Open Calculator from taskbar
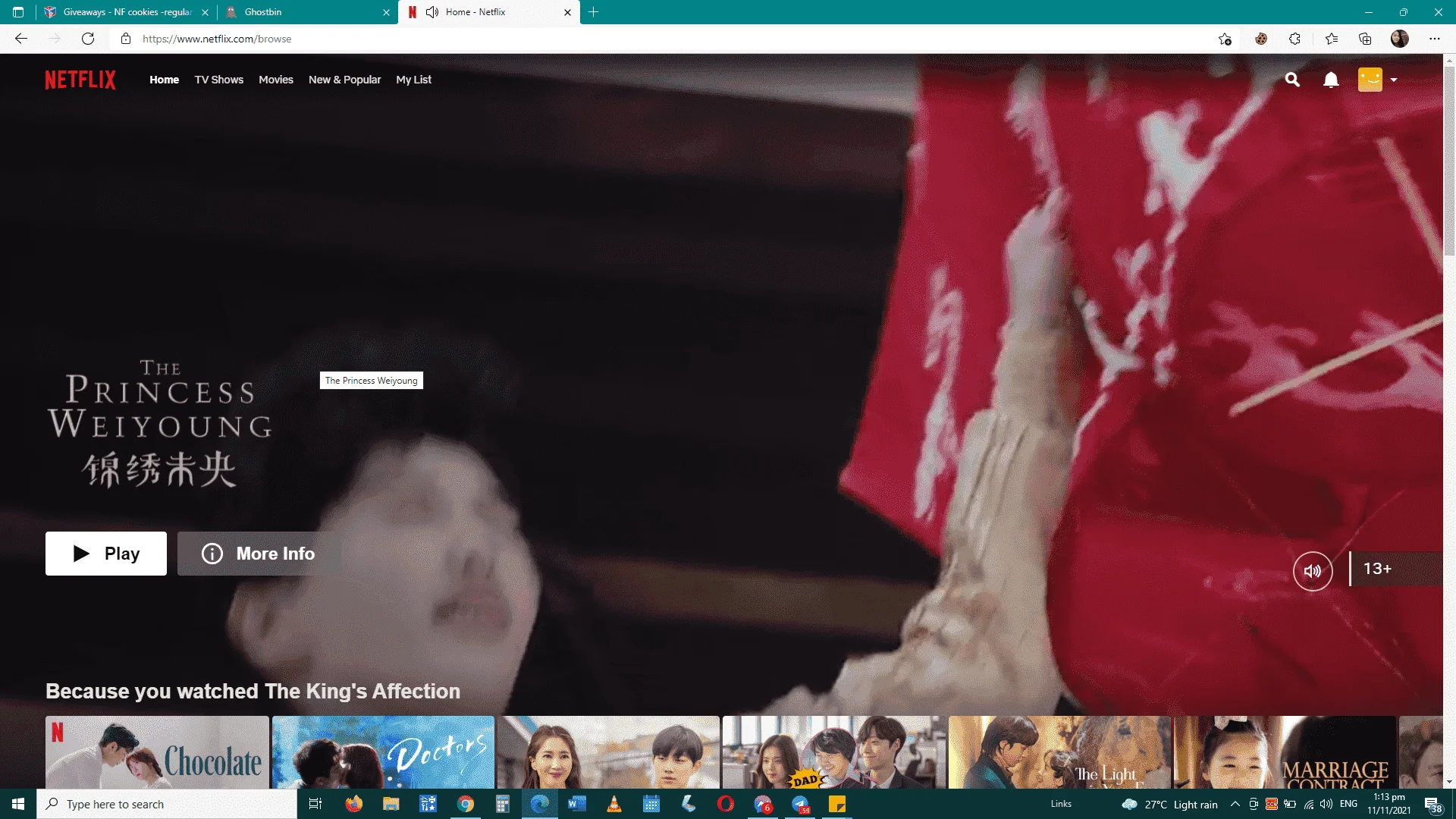 tap(503, 804)
